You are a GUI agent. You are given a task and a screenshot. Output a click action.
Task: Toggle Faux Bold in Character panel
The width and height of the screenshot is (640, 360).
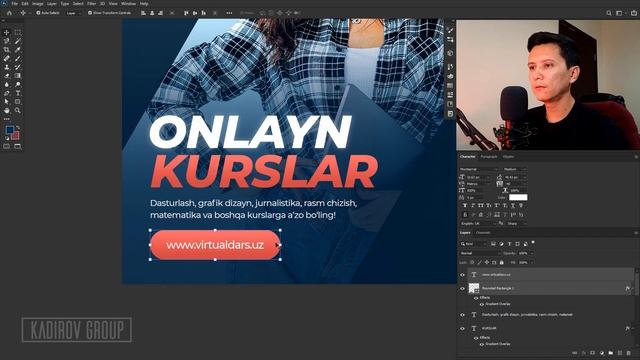pos(465,205)
